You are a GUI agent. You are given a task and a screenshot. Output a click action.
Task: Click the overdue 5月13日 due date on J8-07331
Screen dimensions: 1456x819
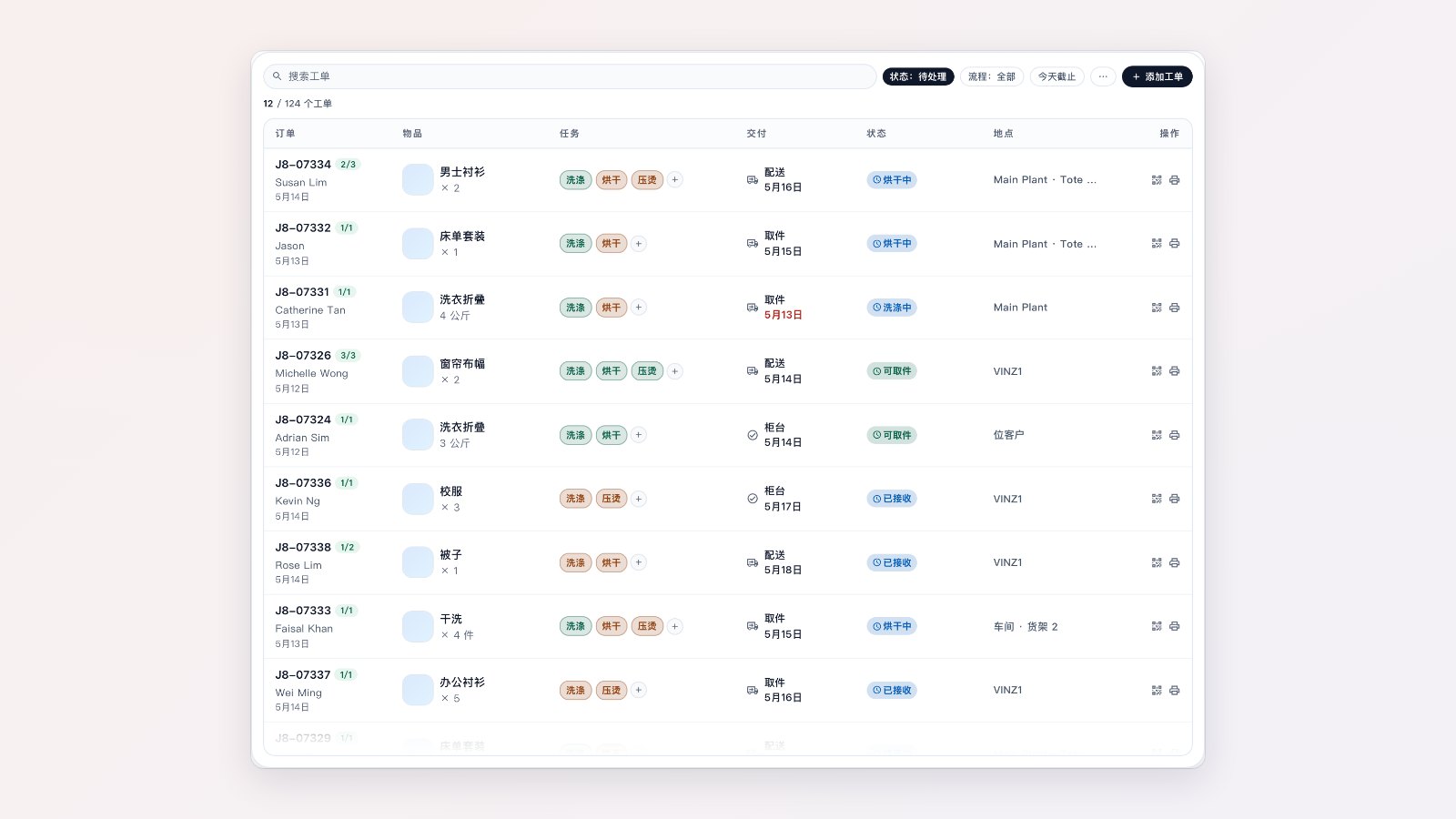pos(784,315)
